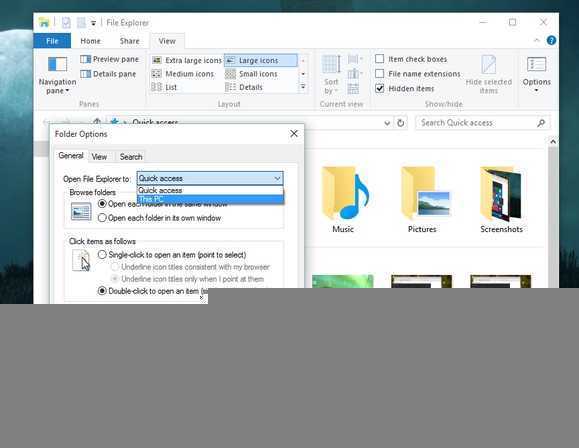Screen dimensions: 579x448
Task: Switch layout to Large icons
Action: pyautogui.click(x=260, y=60)
